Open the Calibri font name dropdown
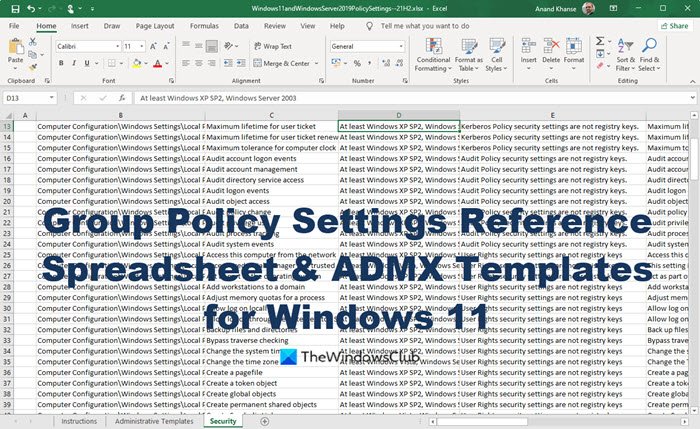The image size is (700, 429). pyautogui.click(x=117, y=46)
